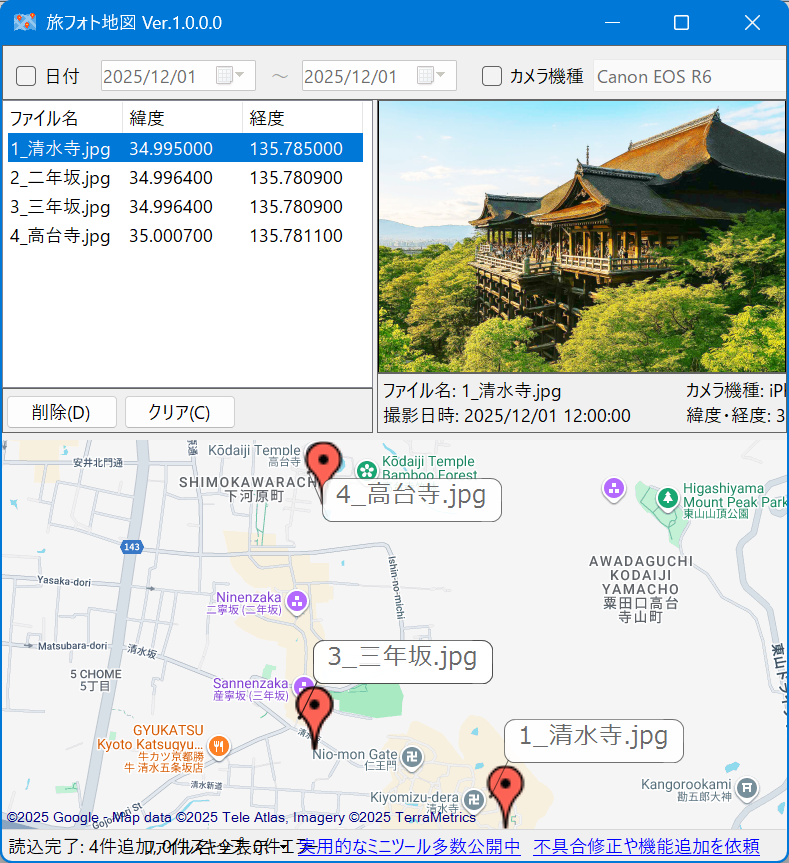Click the red map pin for 4_高台寺.jpg
The height and width of the screenshot is (863, 789).
[324, 465]
